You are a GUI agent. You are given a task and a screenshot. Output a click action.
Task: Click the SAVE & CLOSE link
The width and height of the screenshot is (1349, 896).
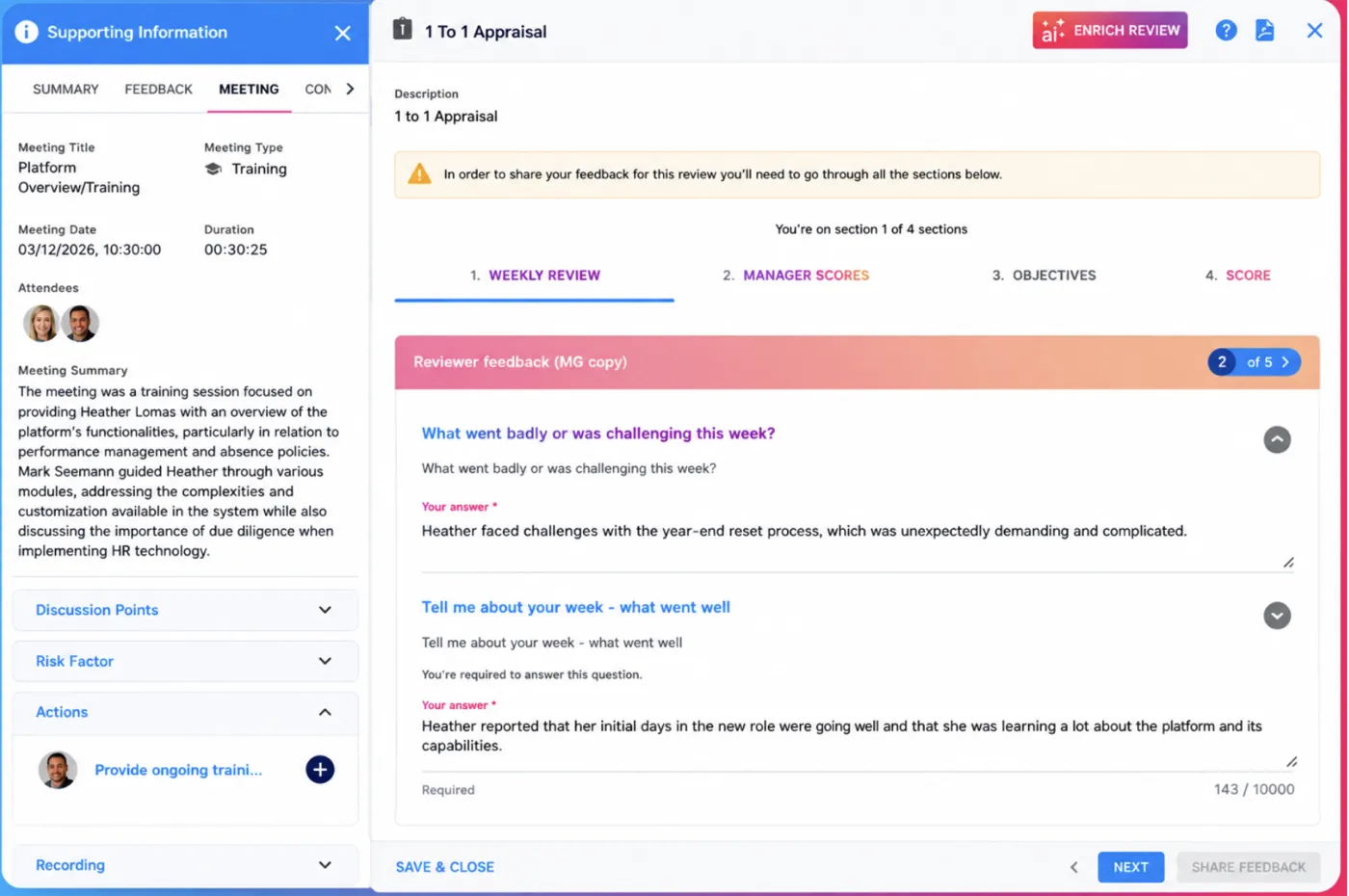pos(445,867)
